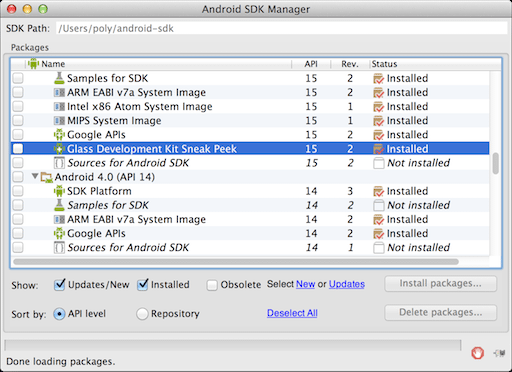
Task: Click the Google APIs API 14 android icon
Action: pos(59,233)
